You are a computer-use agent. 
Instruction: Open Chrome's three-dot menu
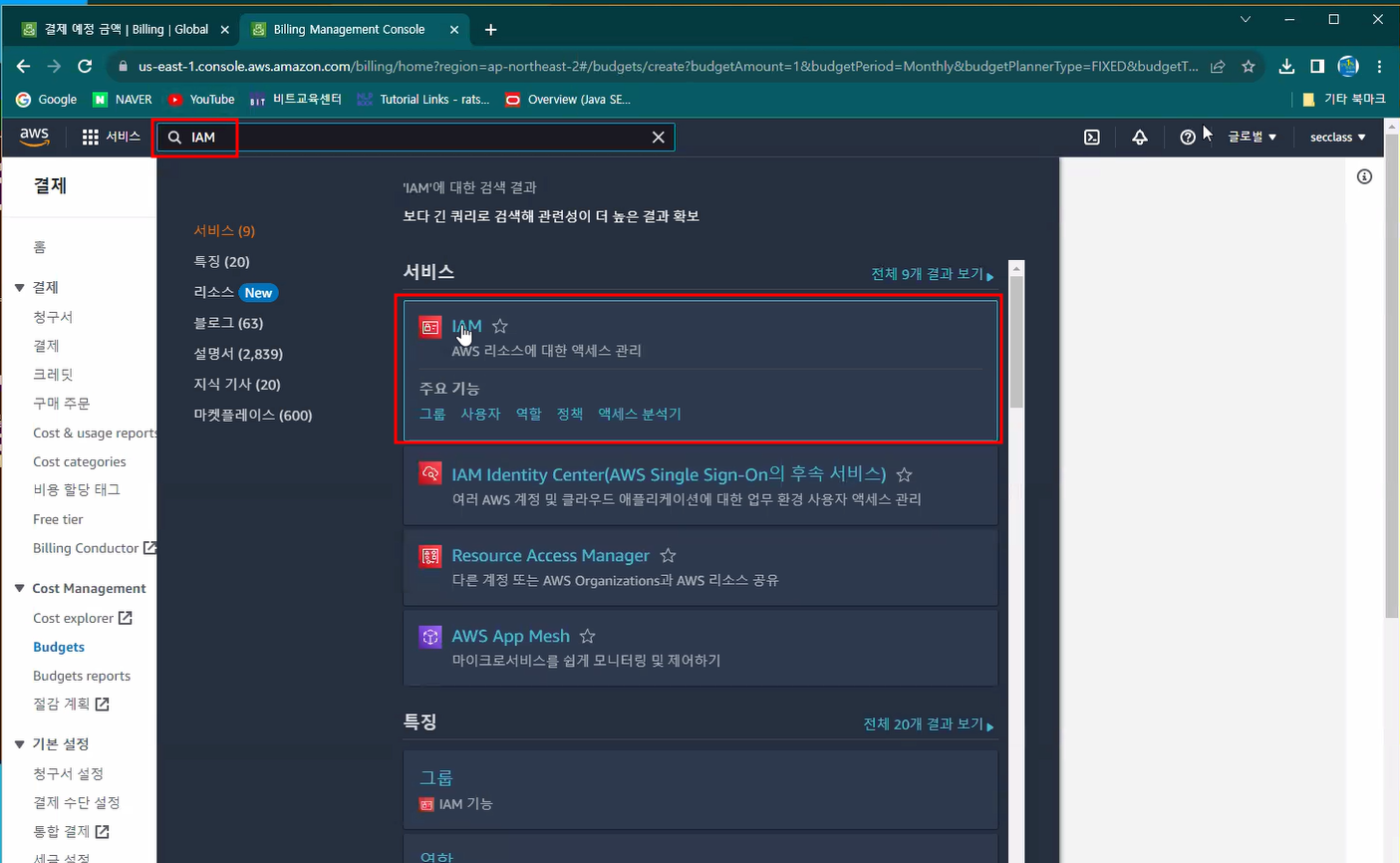1379,66
